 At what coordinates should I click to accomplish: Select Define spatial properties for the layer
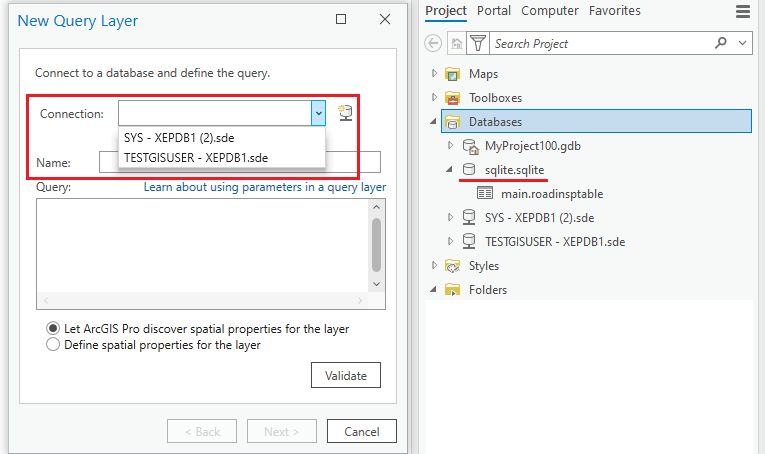pos(53,345)
